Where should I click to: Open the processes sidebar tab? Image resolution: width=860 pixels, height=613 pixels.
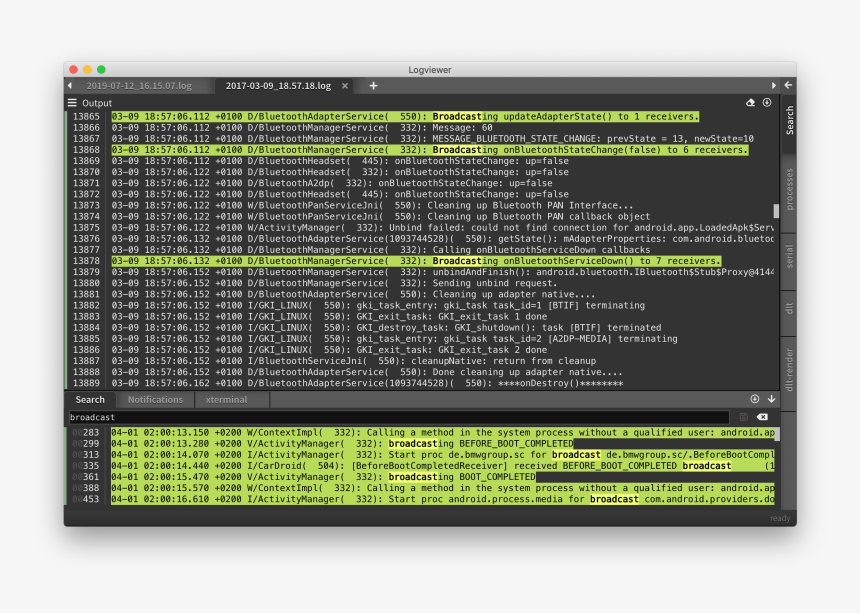[789, 189]
